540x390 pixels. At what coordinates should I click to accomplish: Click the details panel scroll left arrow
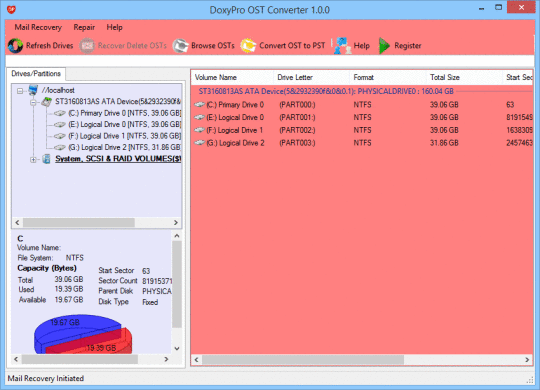(16, 359)
